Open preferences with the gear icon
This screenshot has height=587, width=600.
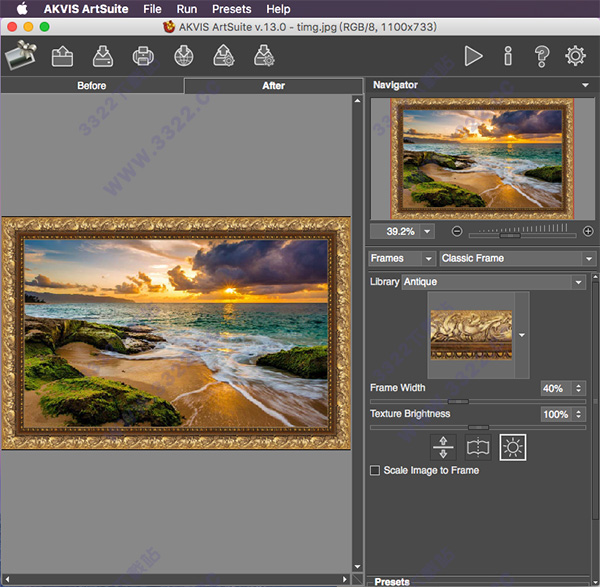pyautogui.click(x=575, y=56)
